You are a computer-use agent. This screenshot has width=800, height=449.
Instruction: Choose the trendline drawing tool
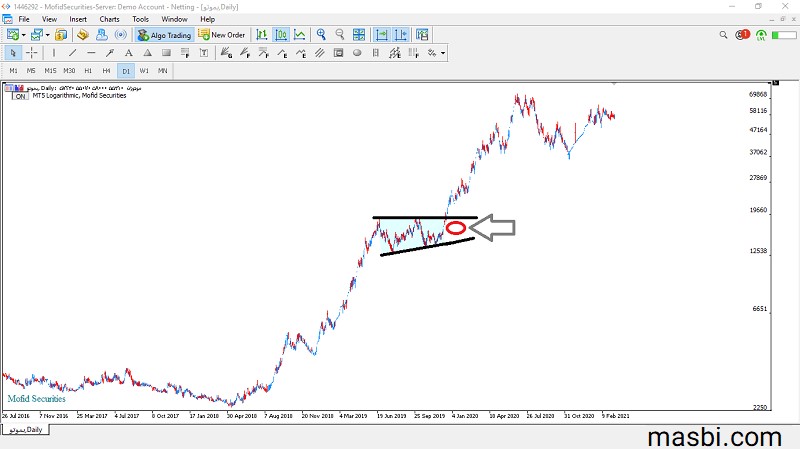pyautogui.click(x=72, y=53)
